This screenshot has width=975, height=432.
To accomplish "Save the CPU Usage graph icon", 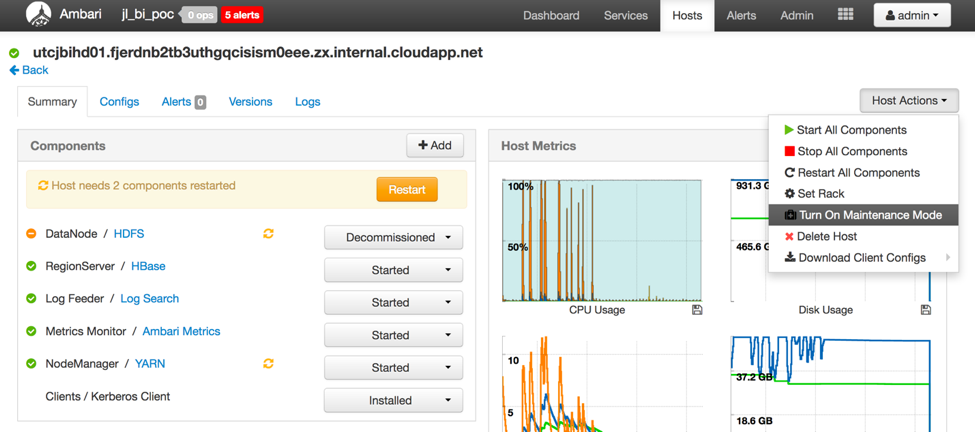I will (697, 310).
